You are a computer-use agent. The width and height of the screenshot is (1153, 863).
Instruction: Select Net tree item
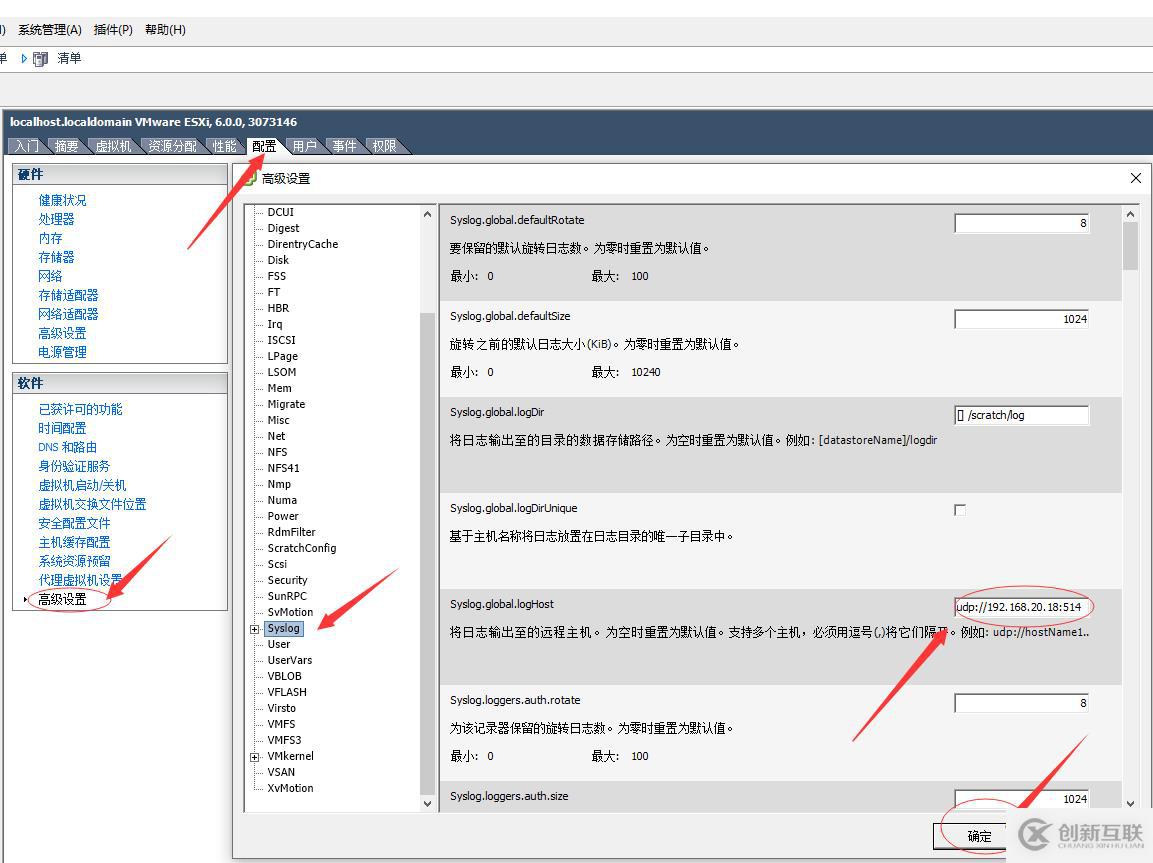coord(276,436)
